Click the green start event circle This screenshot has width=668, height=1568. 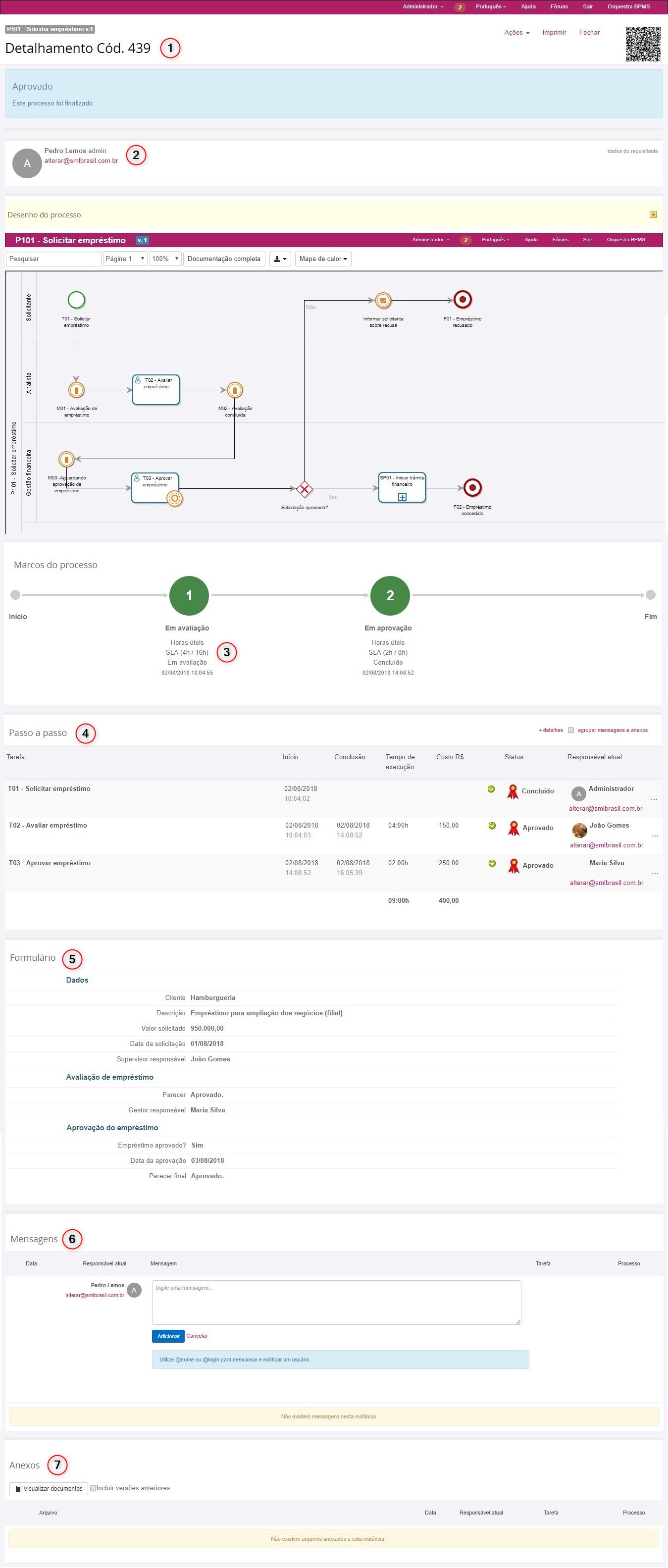click(x=76, y=300)
